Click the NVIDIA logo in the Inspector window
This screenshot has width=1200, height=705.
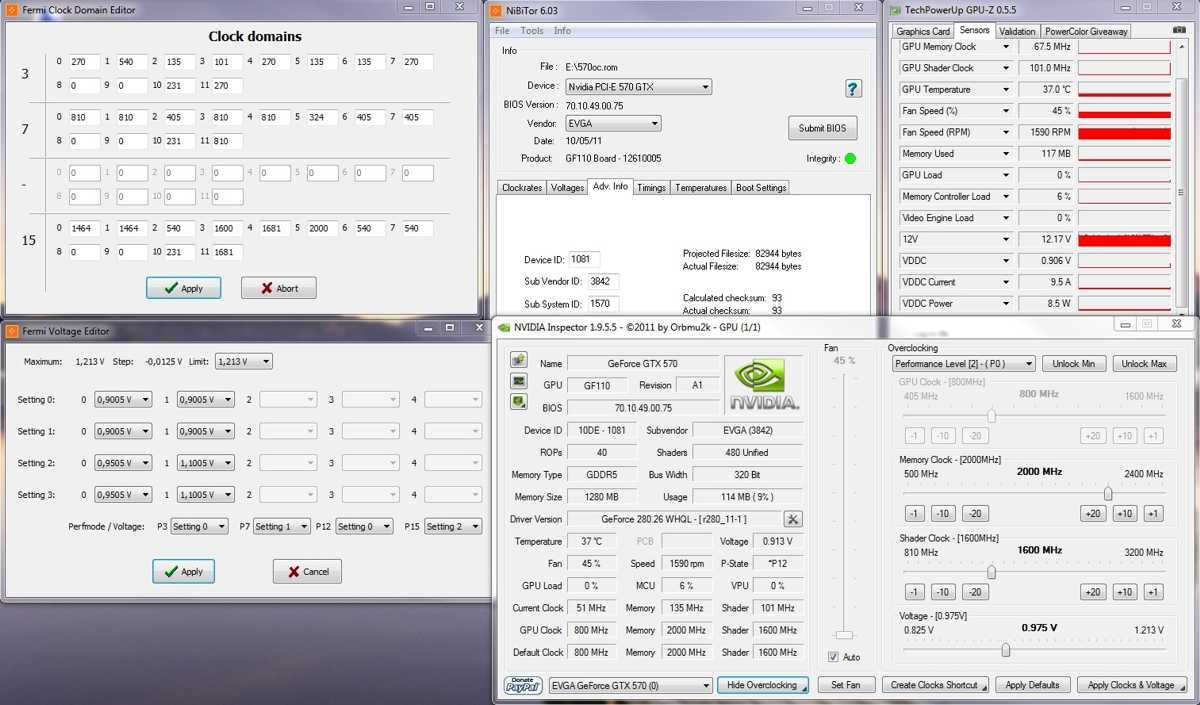point(765,385)
